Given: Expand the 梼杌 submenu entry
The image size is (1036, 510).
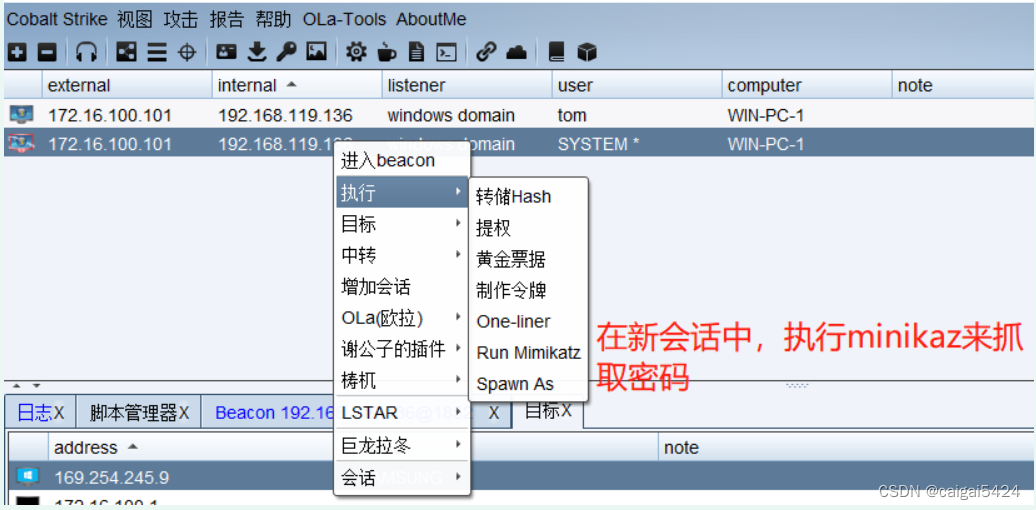Looking at the screenshot, I should tap(402, 381).
